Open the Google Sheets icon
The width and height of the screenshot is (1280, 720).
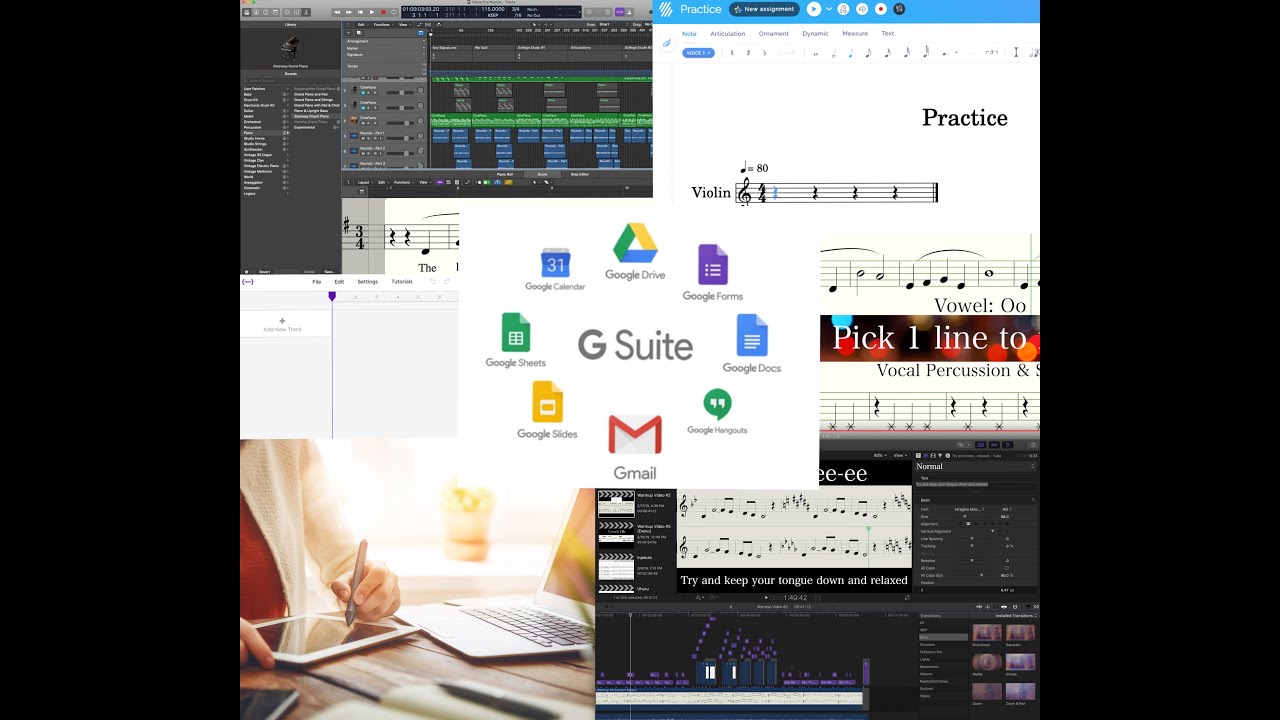pyautogui.click(x=516, y=332)
